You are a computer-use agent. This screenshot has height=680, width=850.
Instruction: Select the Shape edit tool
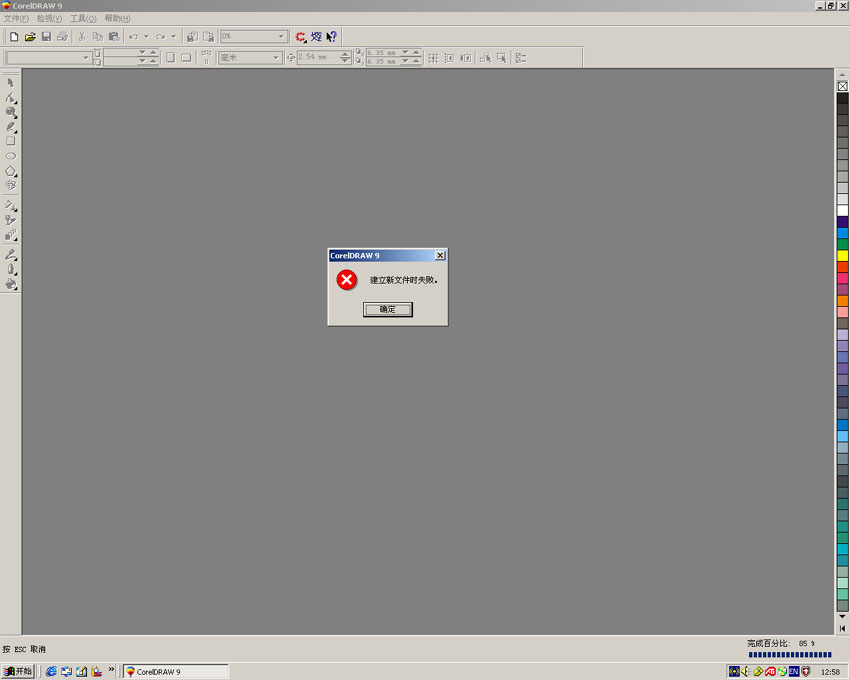click(11, 98)
